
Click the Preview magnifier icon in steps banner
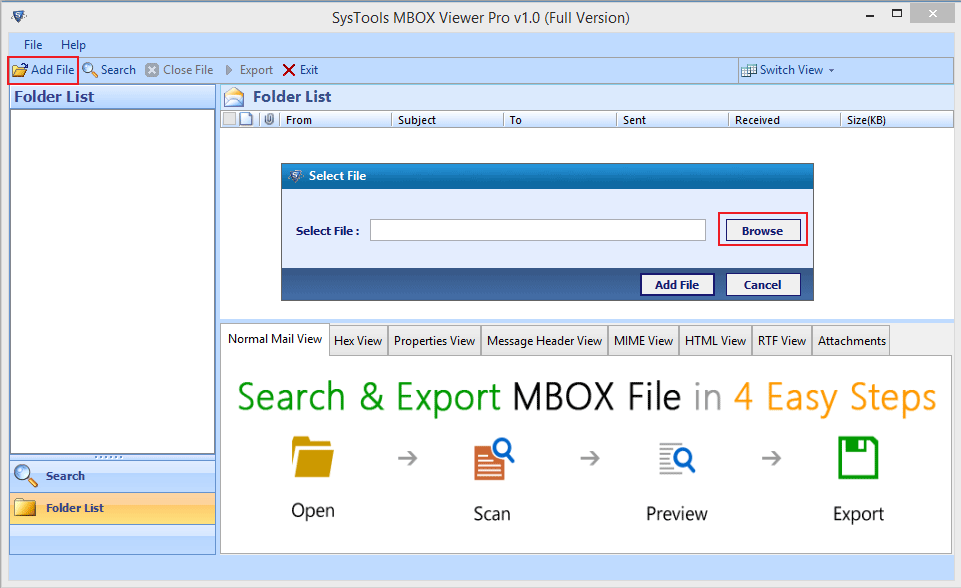pos(677,458)
